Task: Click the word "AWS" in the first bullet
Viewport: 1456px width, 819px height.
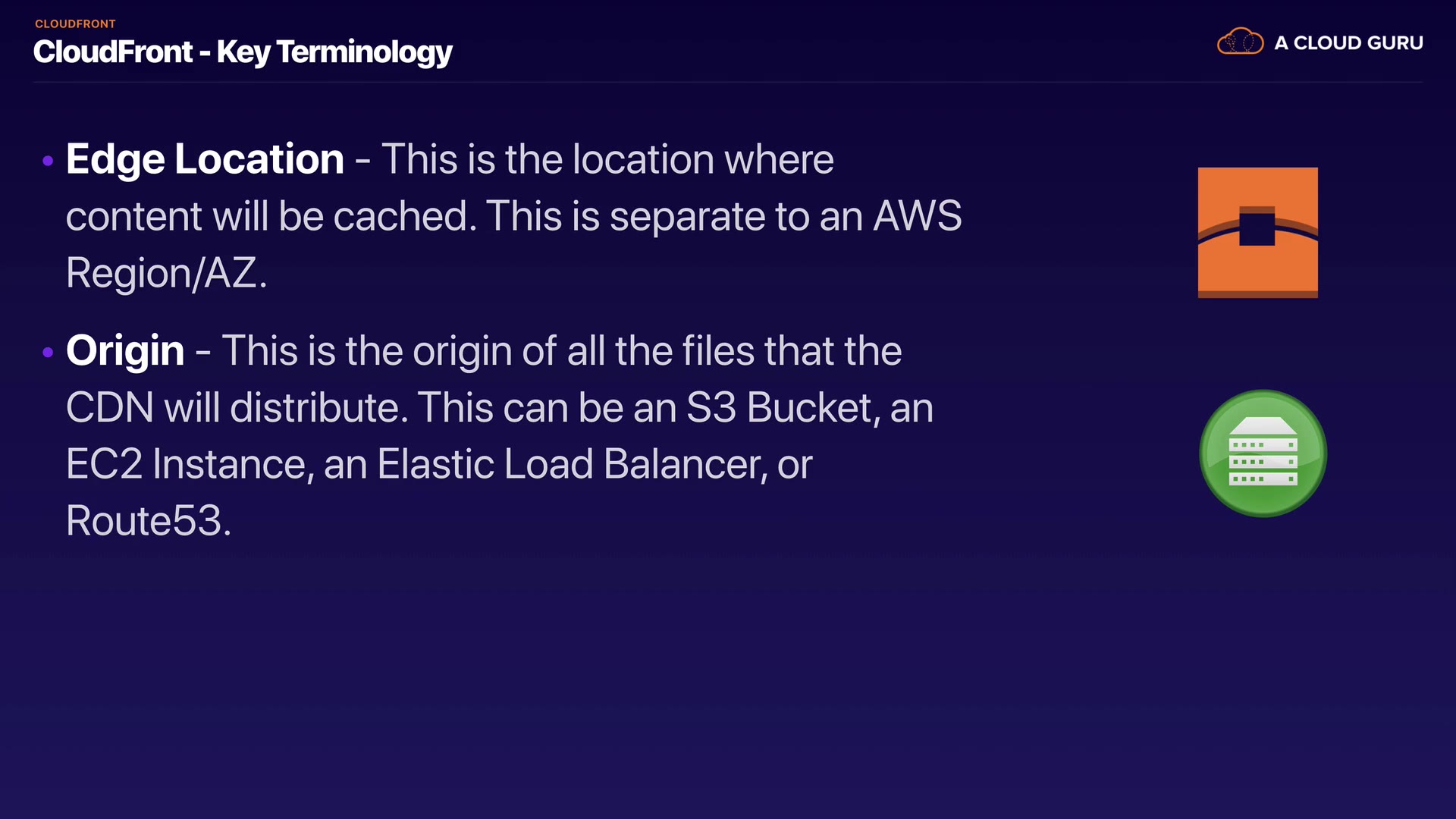Action: click(x=917, y=216)
